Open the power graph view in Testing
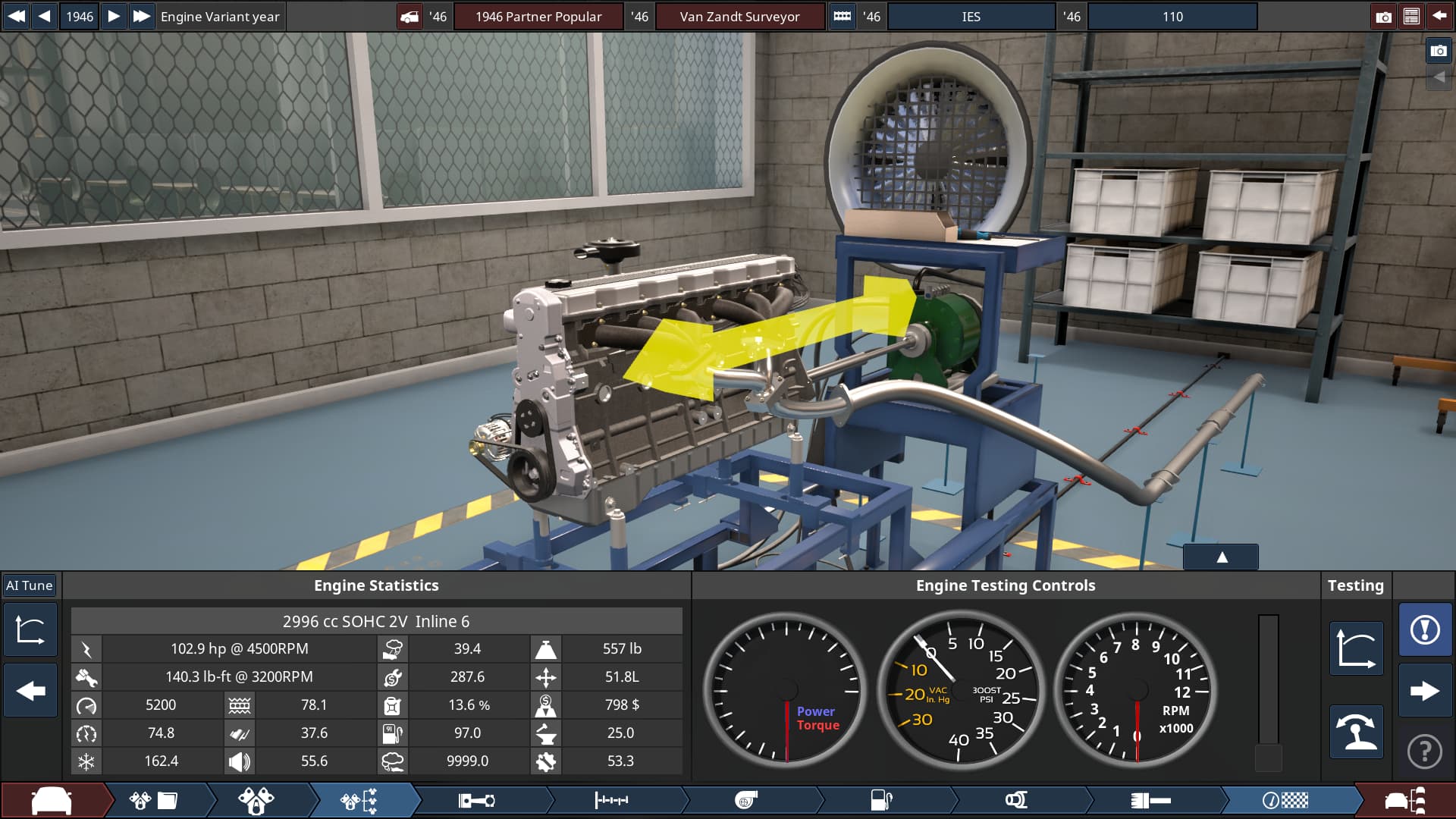The height and width of the screenshot is (819, 1456). [x=1356, y=648]
